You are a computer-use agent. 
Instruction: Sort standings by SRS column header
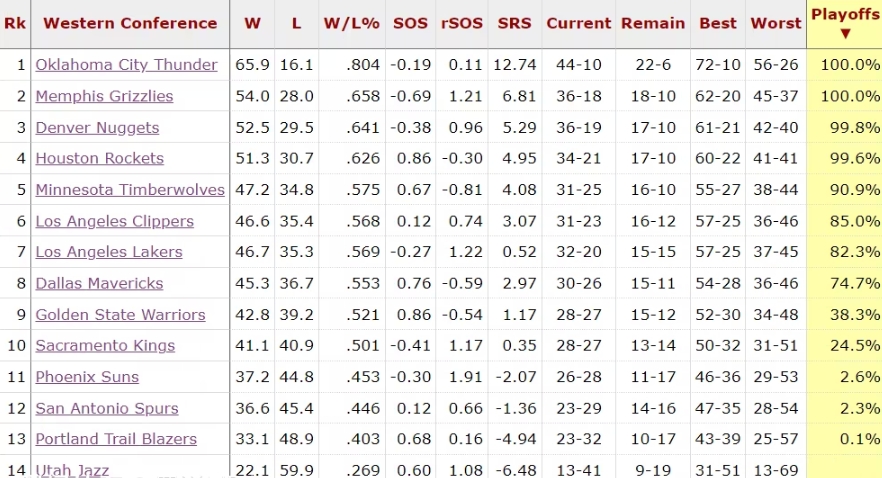pyautogui.click(x=514, y=23)
